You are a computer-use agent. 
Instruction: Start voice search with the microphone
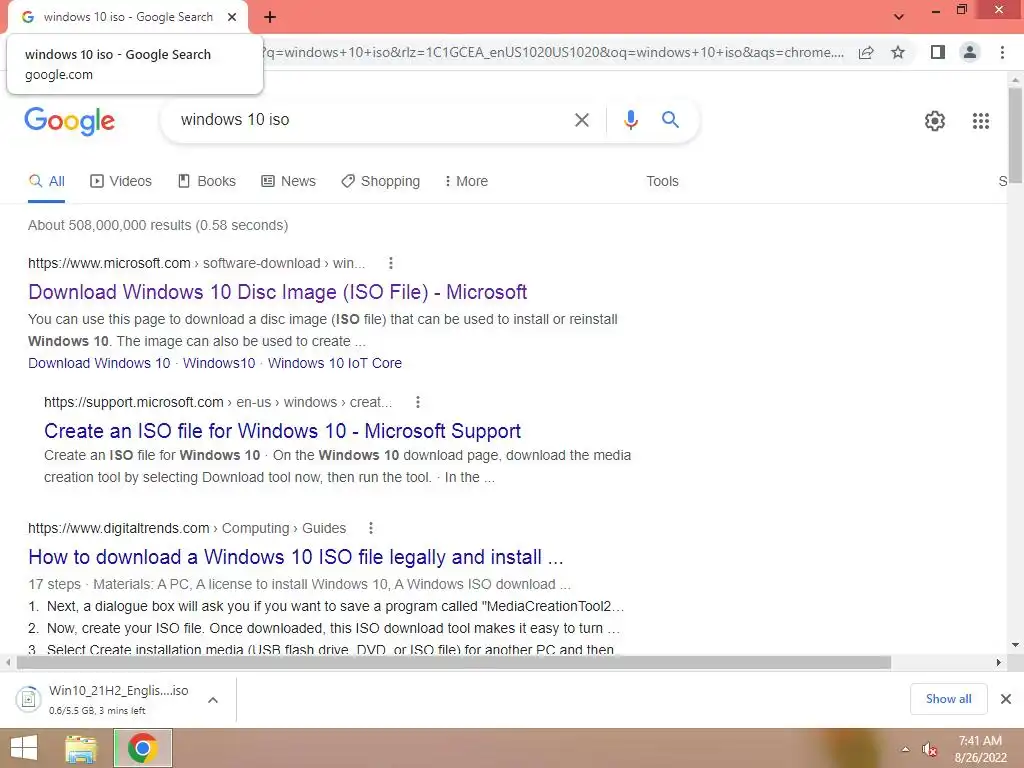630,120
